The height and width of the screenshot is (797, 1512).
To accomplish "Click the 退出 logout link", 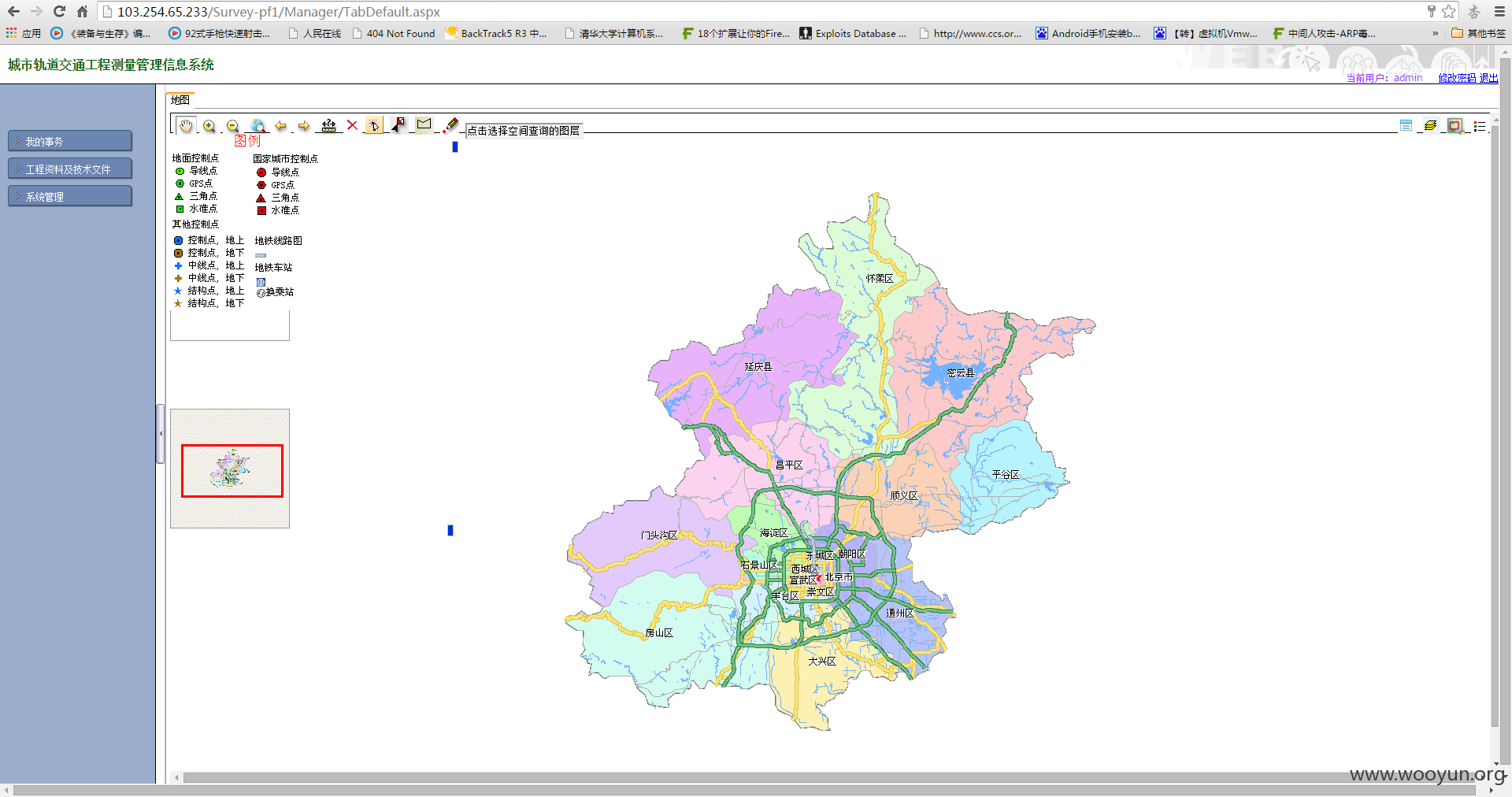I will click(1488, 78).
